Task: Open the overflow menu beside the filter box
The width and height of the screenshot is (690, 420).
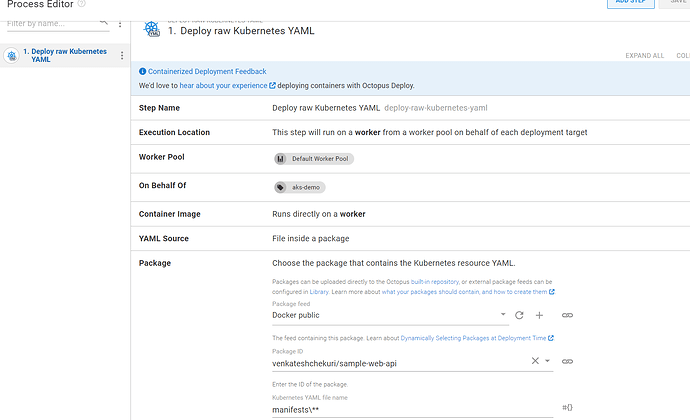Action: [120, 24]
